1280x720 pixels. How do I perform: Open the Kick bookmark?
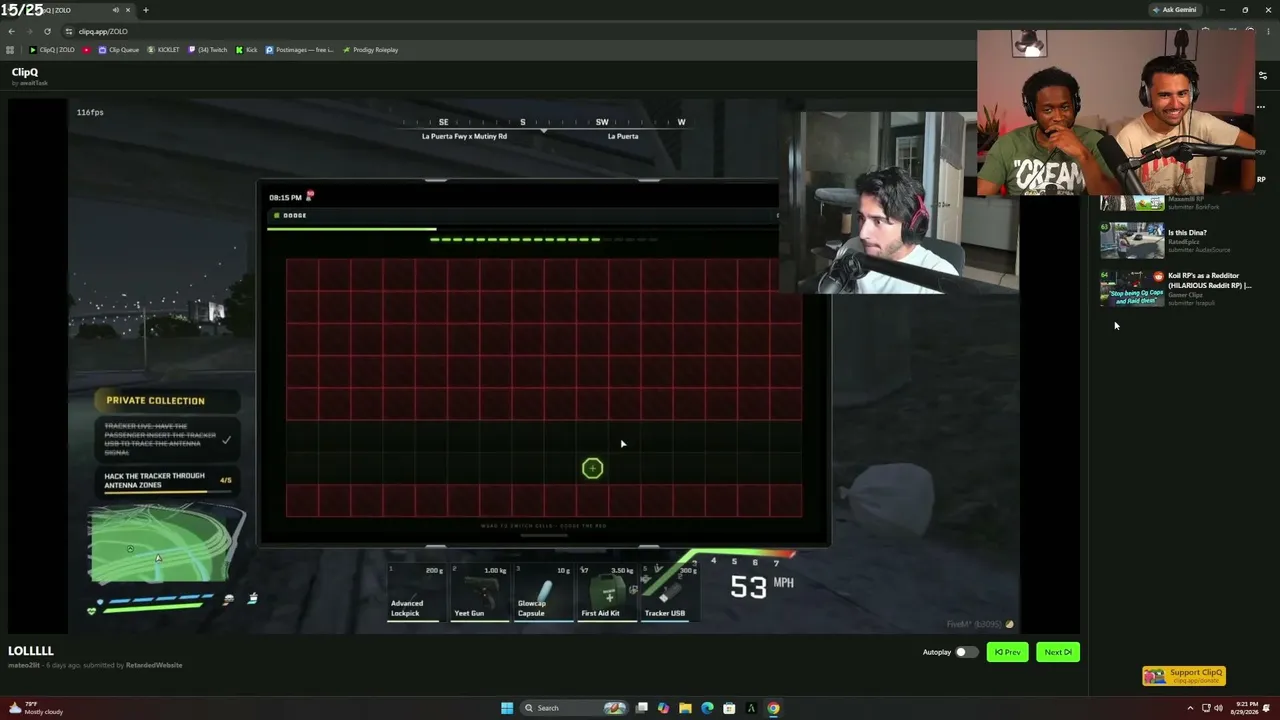click(x=246, y=50)
